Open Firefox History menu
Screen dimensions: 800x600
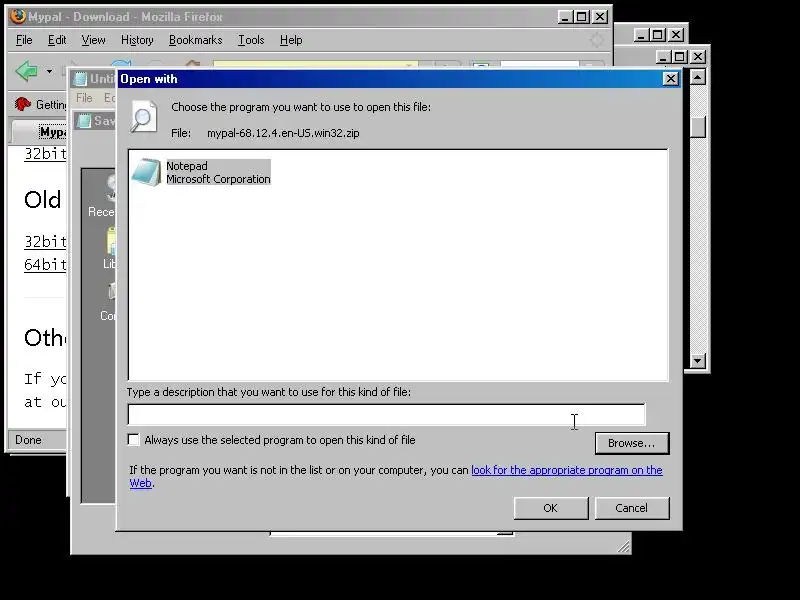click(137, 40)
